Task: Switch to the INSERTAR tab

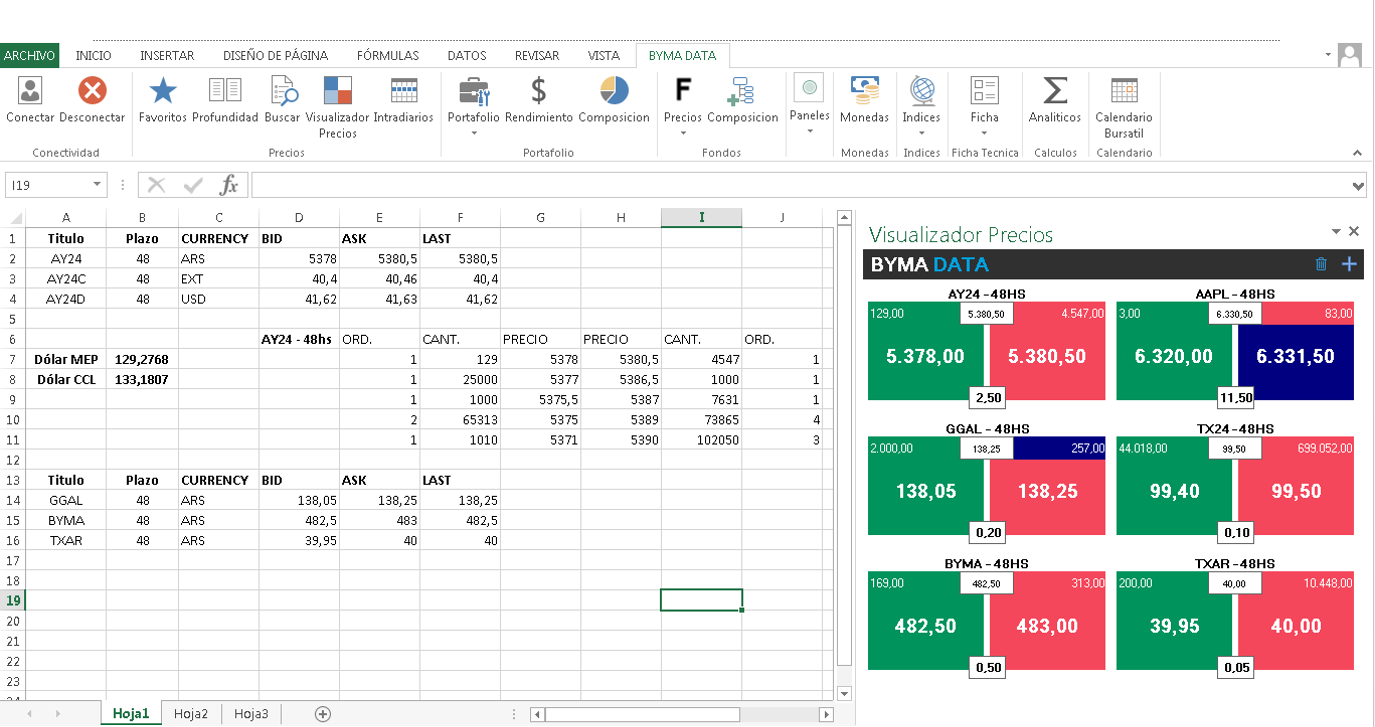Action: click(167, 56)
